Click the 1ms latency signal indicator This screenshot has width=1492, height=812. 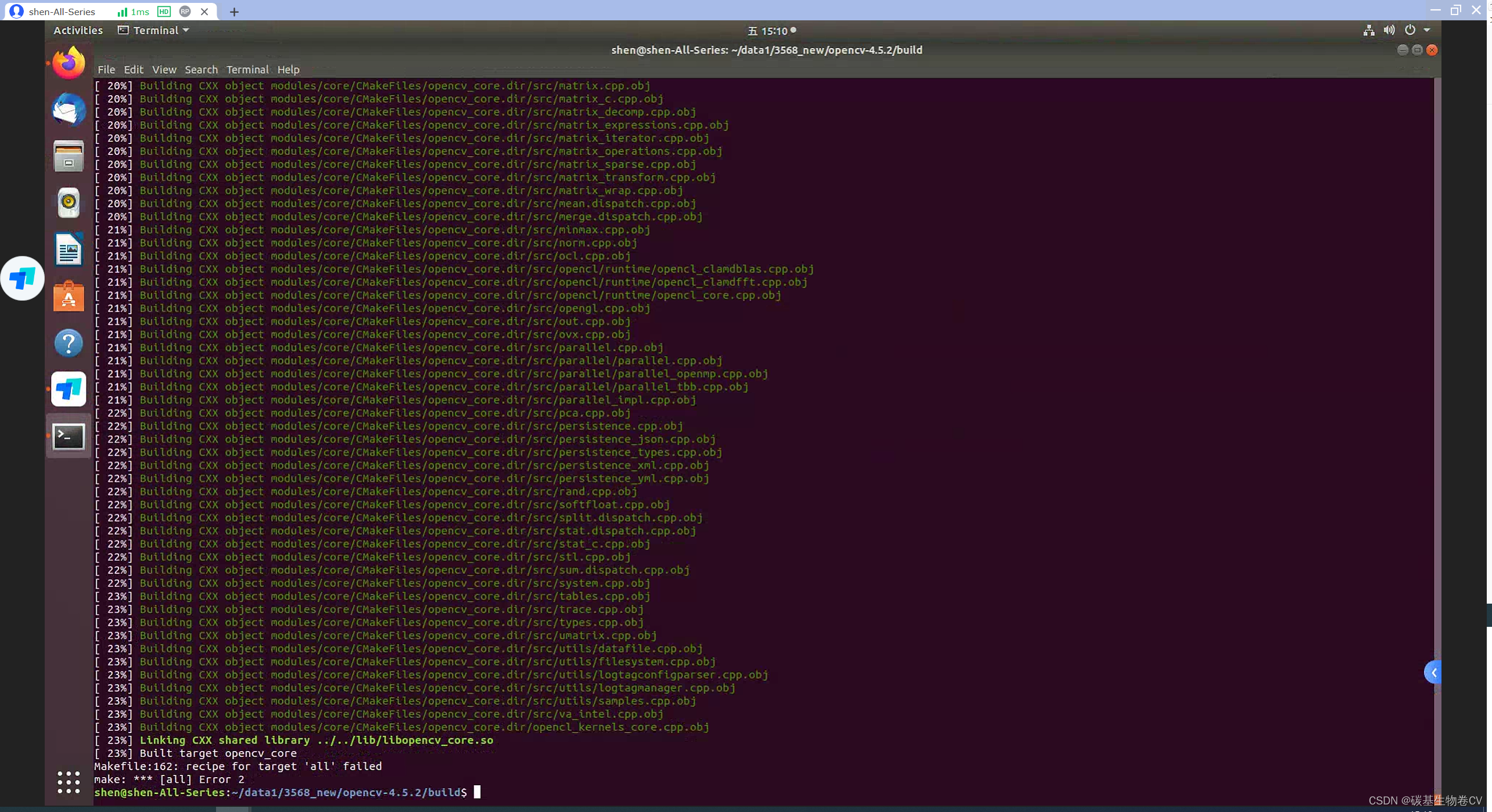[134, 12]
